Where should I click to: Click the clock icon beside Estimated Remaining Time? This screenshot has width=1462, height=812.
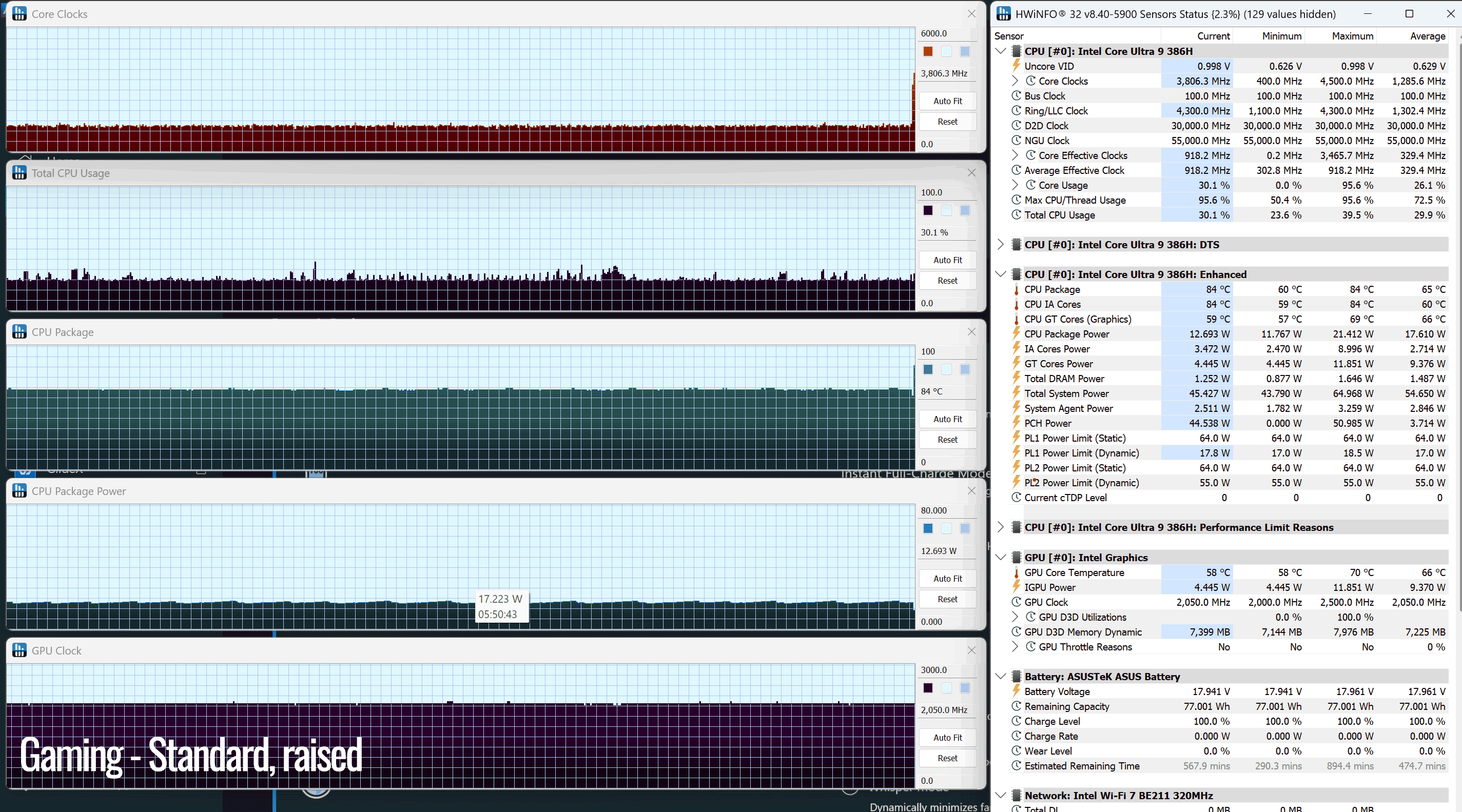pyautogui.click(x=1017, y=765)
